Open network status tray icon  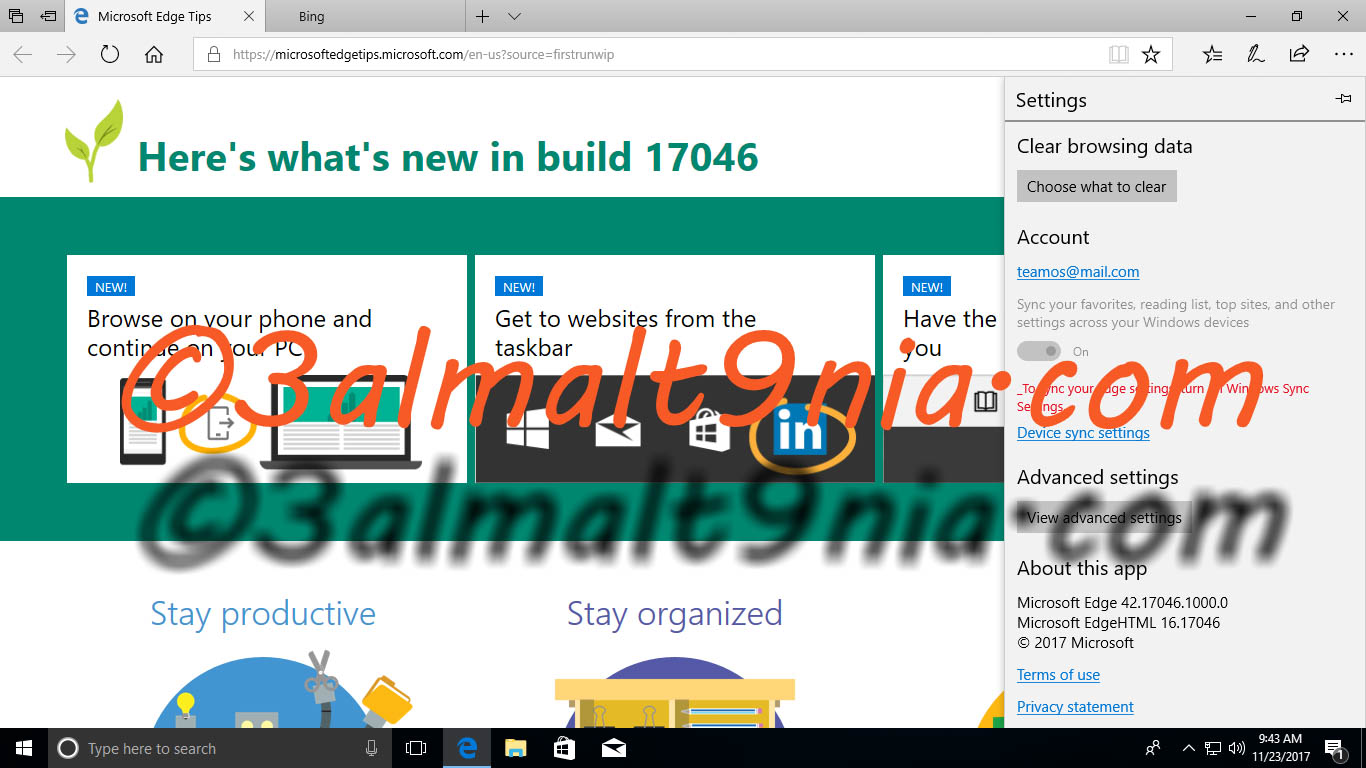(x=1212, y=748)
